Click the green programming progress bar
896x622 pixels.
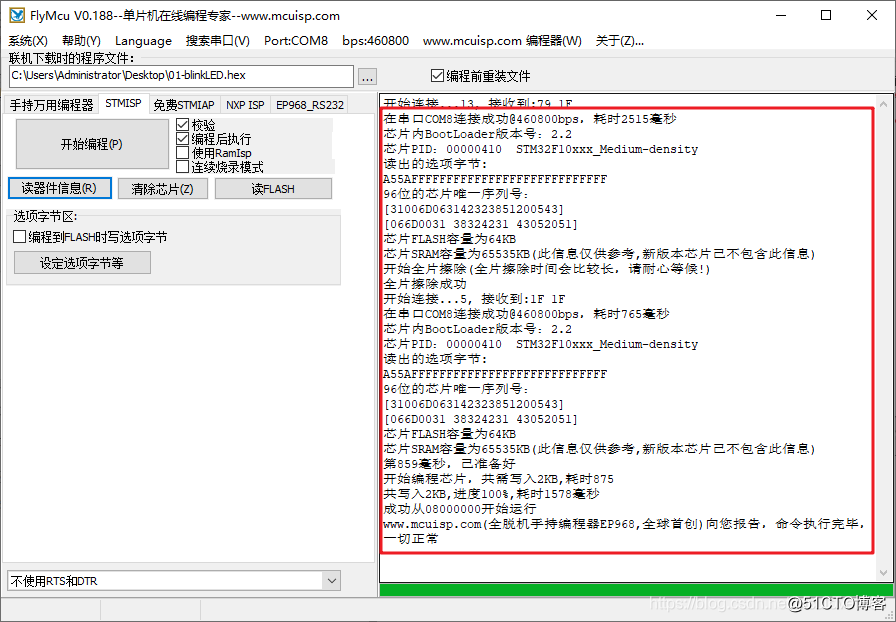(636, 590)
